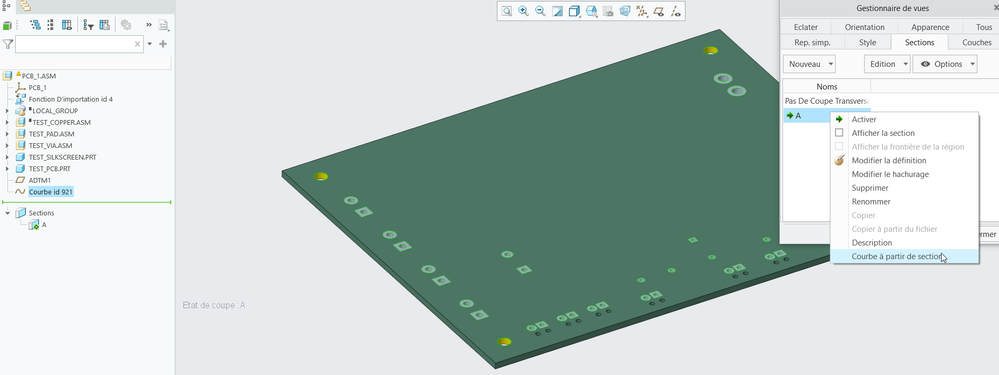Open the search options dropdown arrow

click(150, 44)
